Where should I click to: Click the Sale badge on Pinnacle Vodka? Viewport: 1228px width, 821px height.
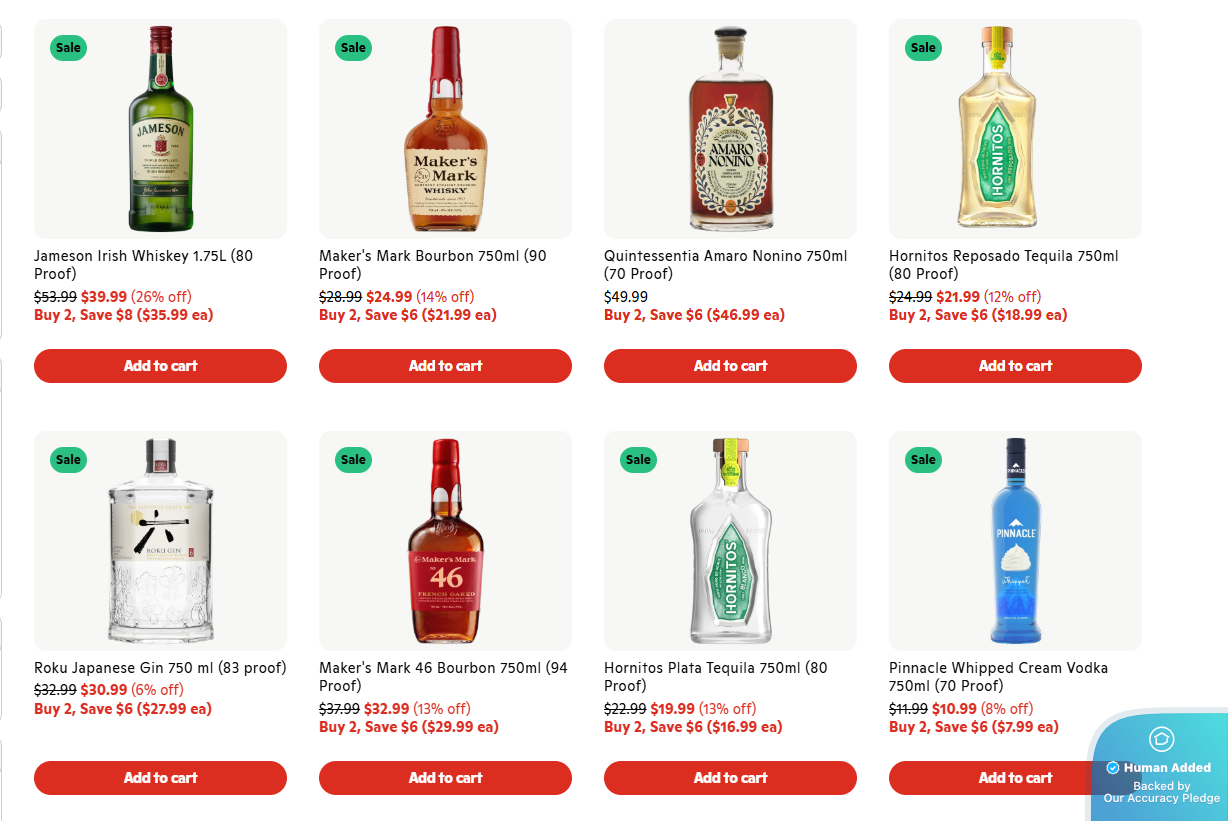coord(923,460)
